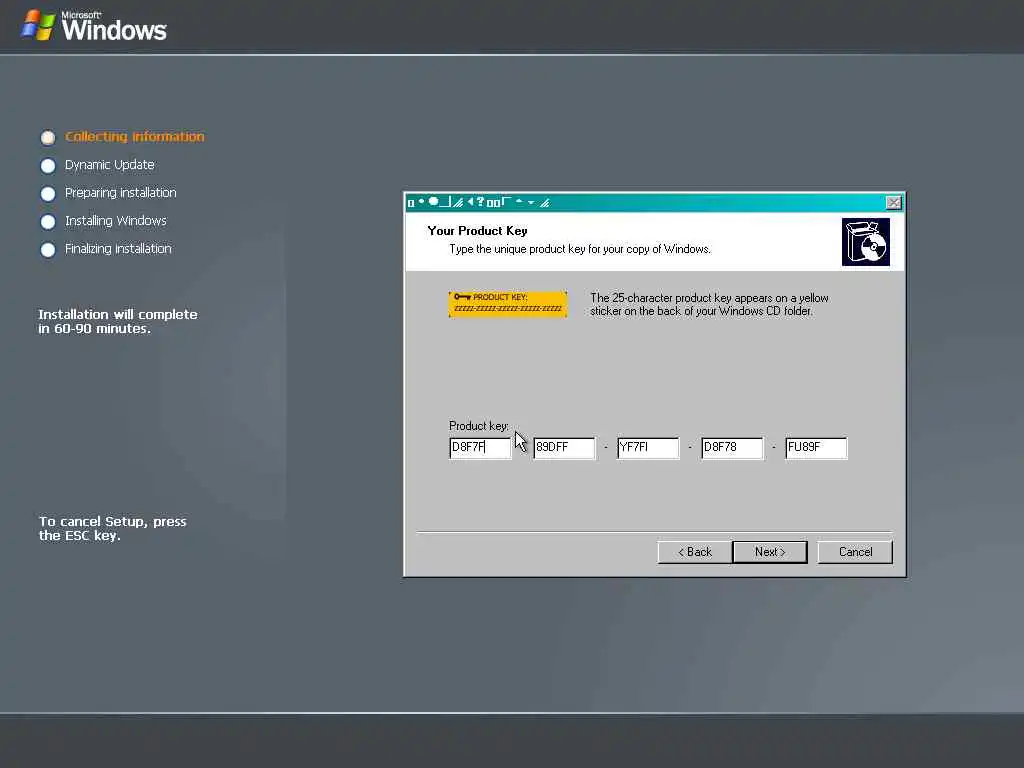Select the second key field 89DFF
This screenshot has height=768, width=1024.
(564, 447)
